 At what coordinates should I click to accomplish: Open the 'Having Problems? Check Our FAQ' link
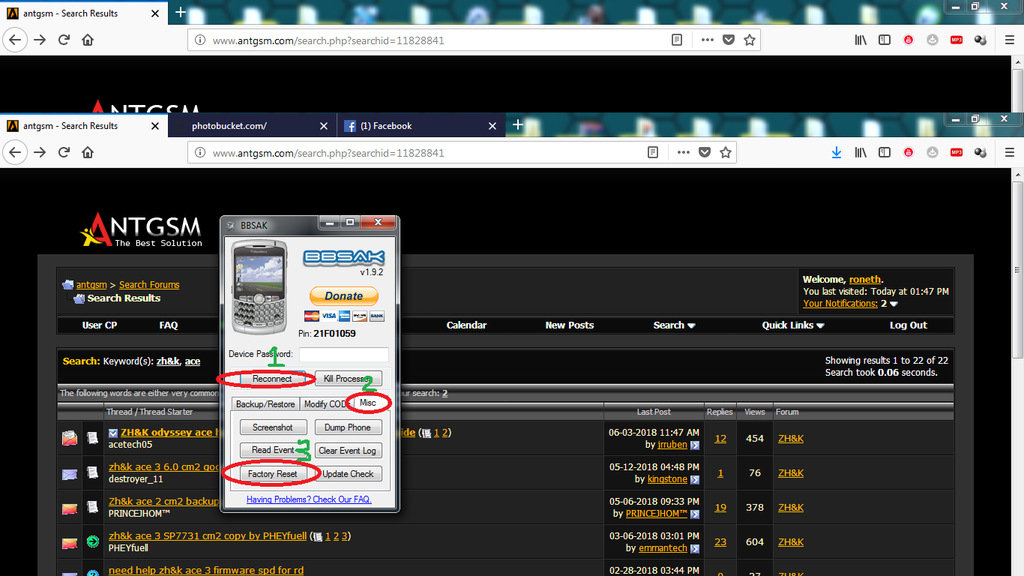point(308,499)
